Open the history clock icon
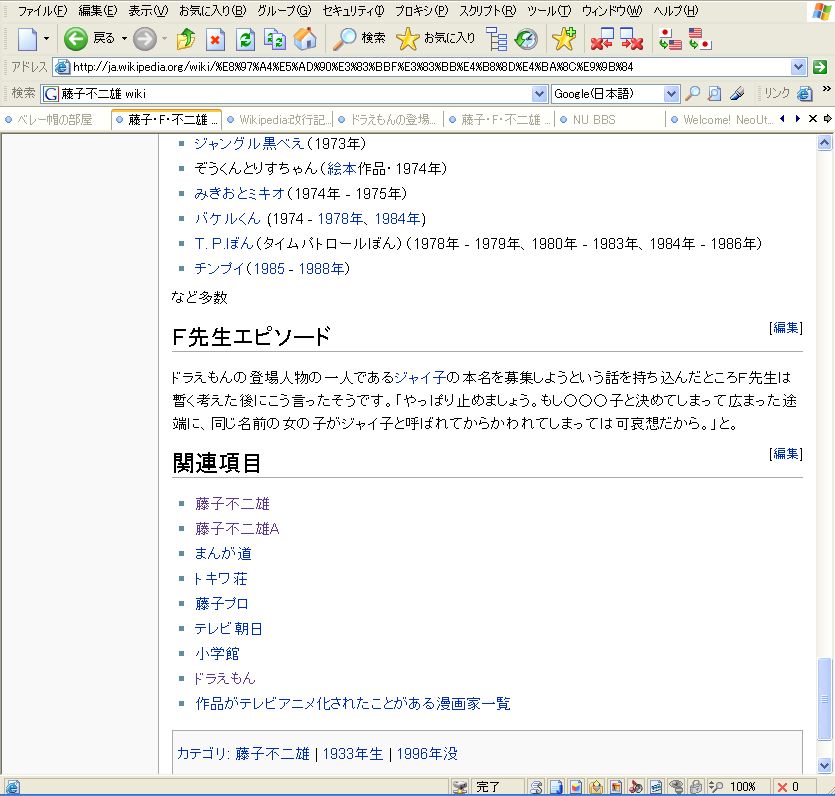Image resolution: width=835 pixels, height=796 pixels. 527,39
